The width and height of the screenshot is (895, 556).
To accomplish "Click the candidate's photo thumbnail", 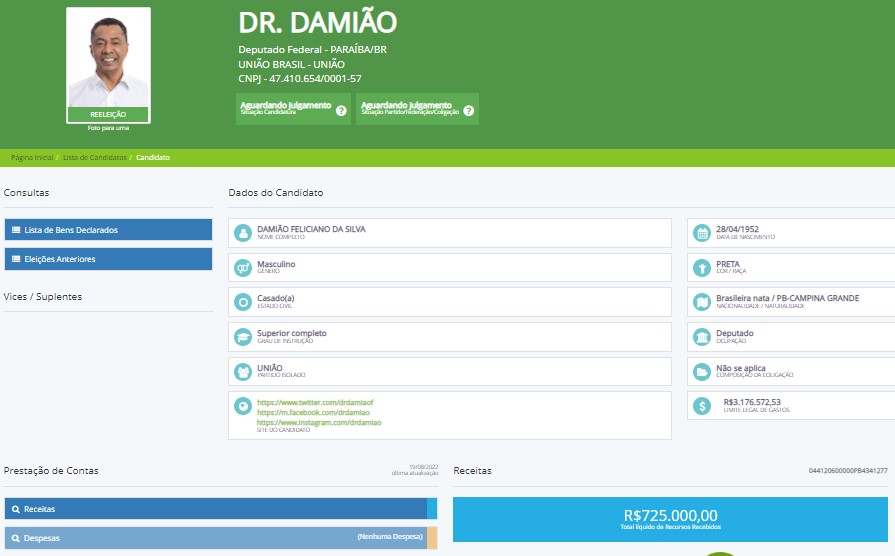I will tap(108, 60).
